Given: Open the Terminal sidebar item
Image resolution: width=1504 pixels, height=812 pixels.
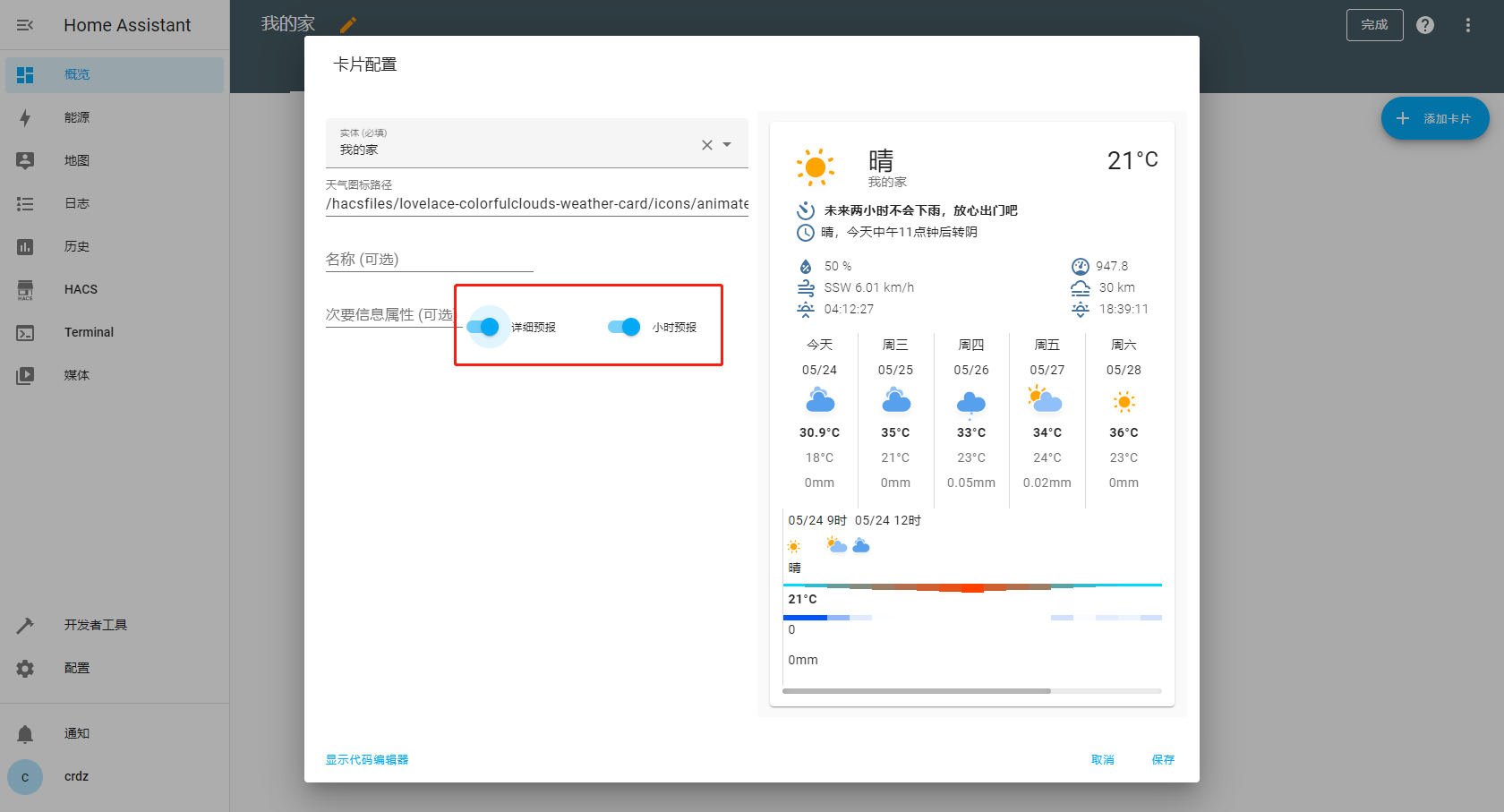Looking at the screenshot, I should coord(89,332).
